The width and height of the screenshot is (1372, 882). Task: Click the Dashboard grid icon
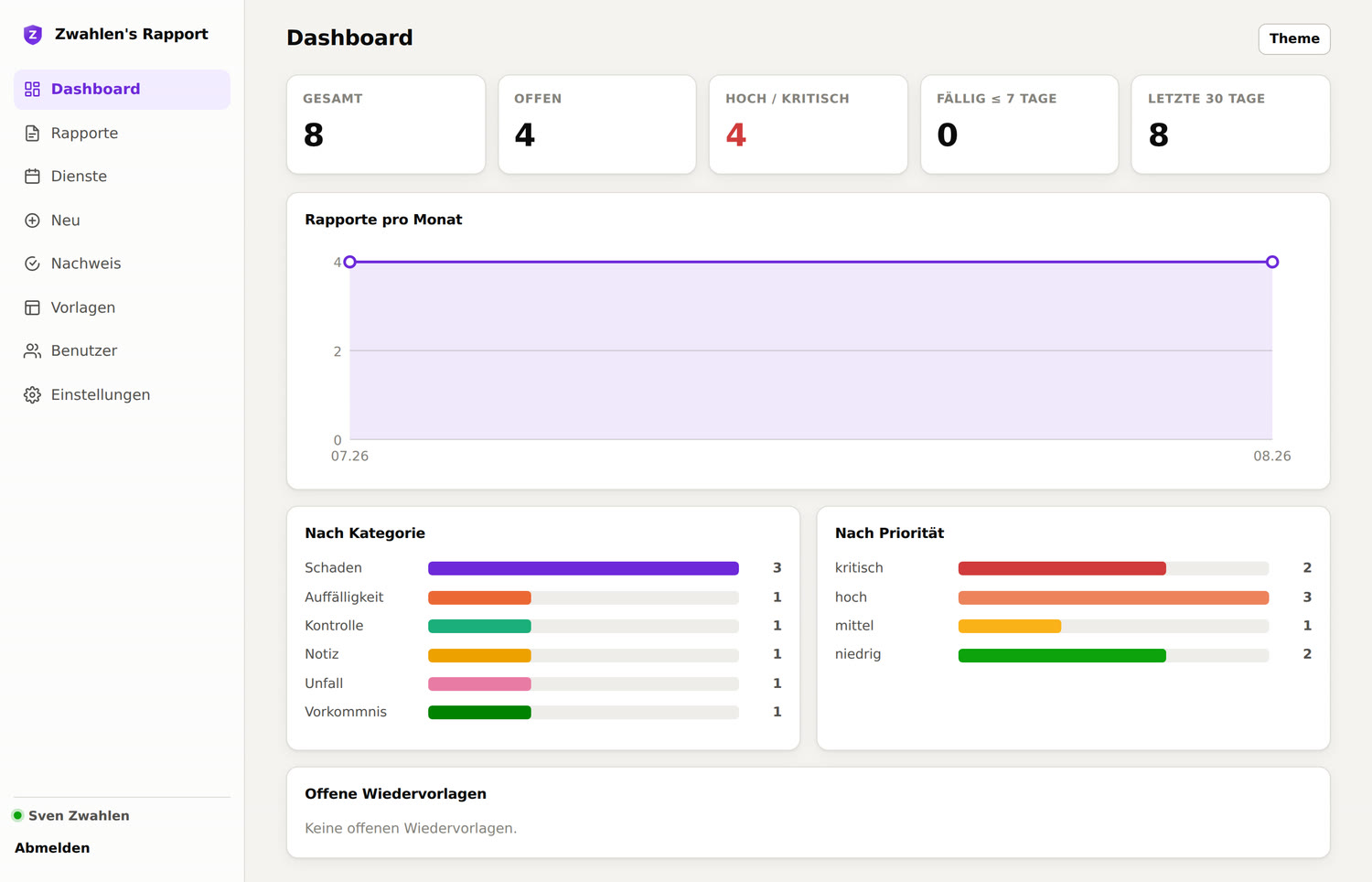pos(32,89)
